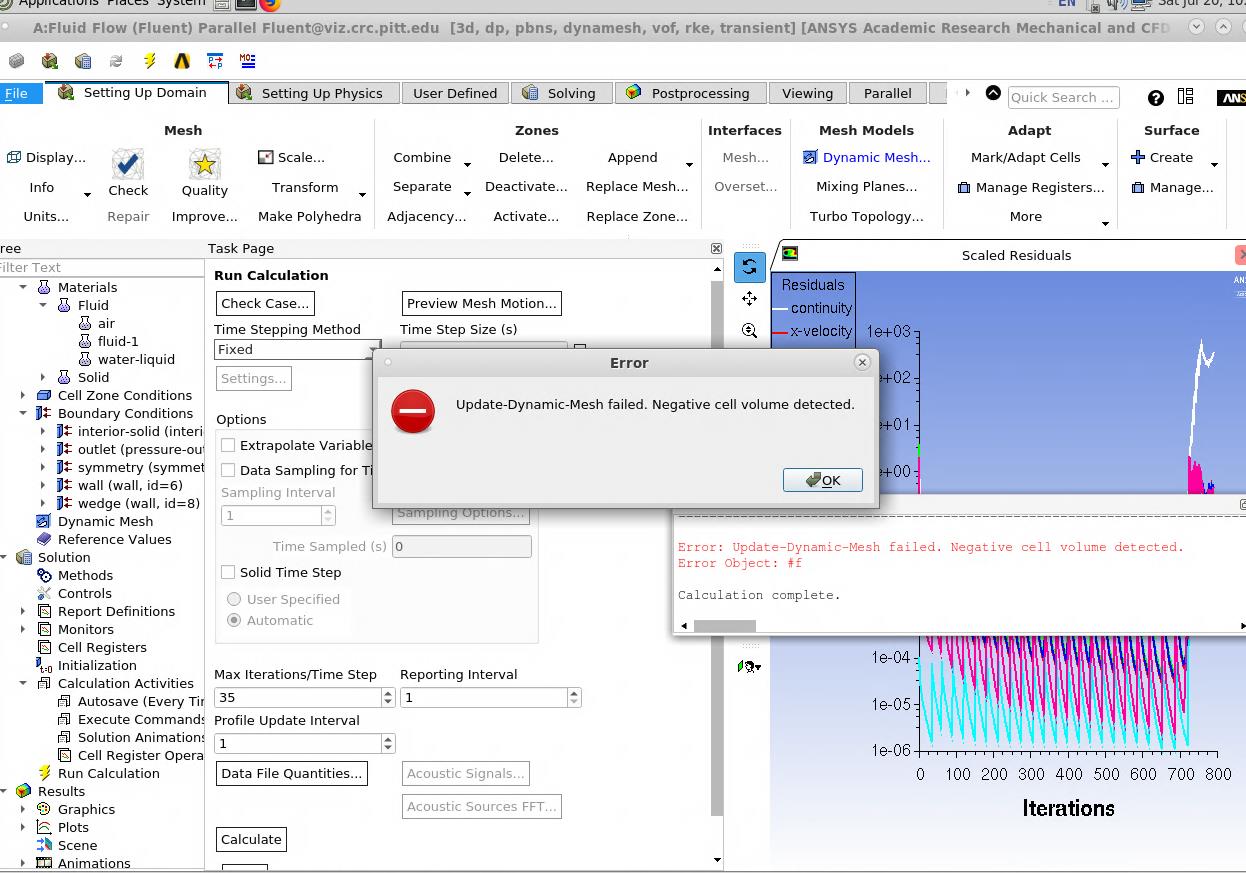Image resolution: width=1246 pixels, height=873 pixels.
Task: Click the blue rotate view icon
Action: point(749,267)
